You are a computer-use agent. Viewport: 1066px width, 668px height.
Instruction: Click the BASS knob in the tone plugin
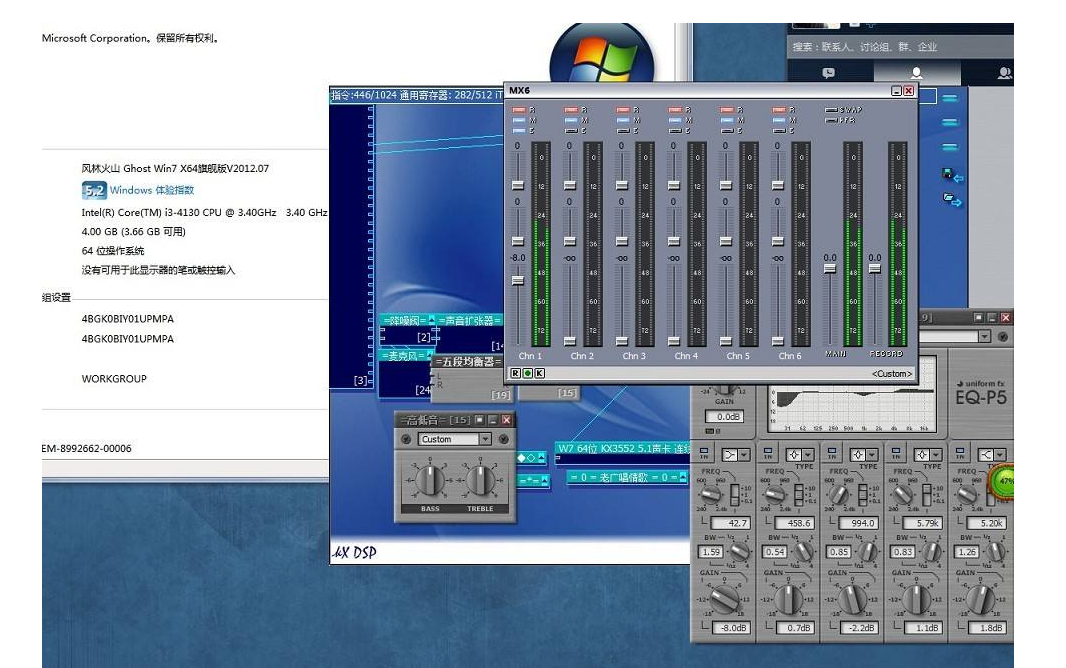tap(430, 482)
